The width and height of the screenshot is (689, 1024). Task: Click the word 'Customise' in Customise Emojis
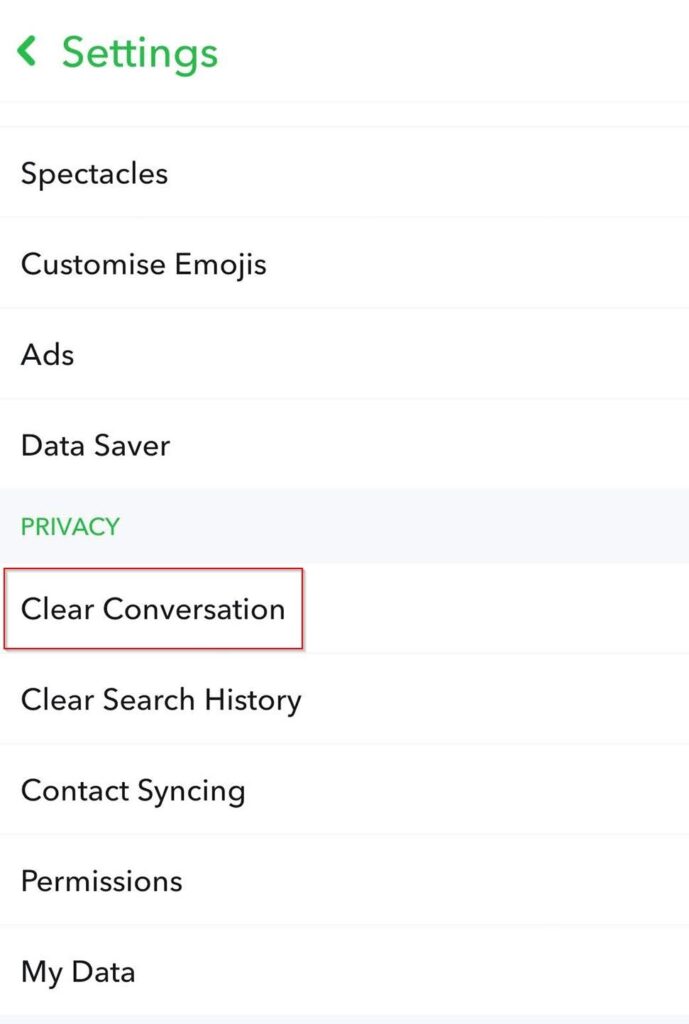point(93,265)
